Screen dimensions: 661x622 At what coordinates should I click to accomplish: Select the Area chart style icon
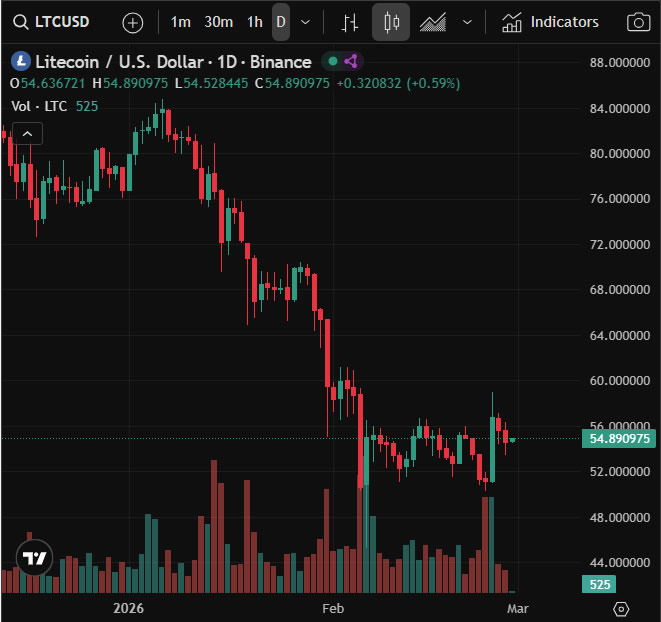click(433, 22)
